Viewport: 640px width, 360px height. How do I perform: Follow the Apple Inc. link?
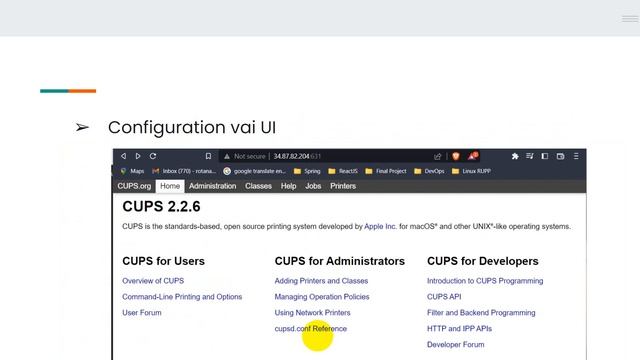pyautogui.click(x=380, y=227)
